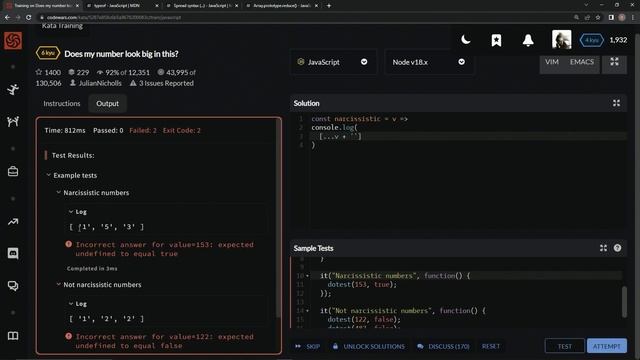Viewport: 640px width, 360px height.
Task: Select the Spread syntax browser tab
Action: coord(202,6)
